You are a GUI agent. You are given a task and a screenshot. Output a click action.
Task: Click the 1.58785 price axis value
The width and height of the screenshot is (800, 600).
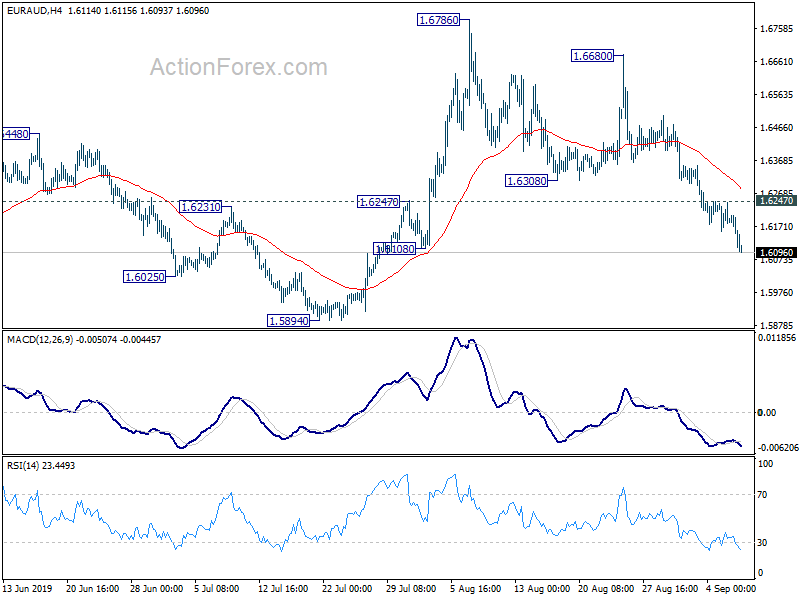(x=777, y=326)
